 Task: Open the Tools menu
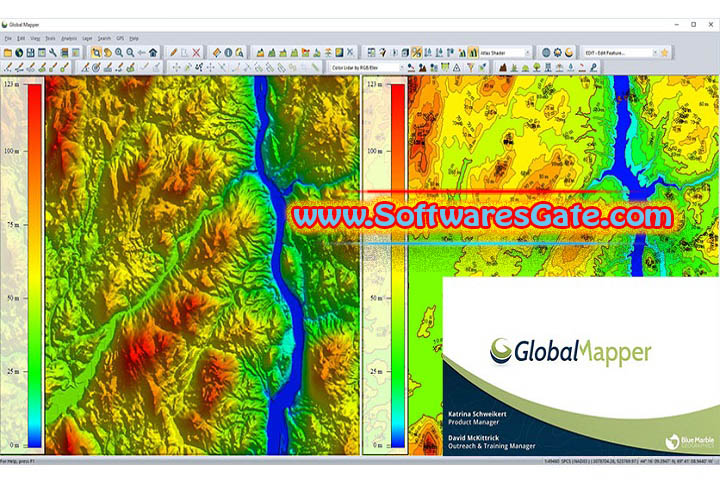coord(51,39)
